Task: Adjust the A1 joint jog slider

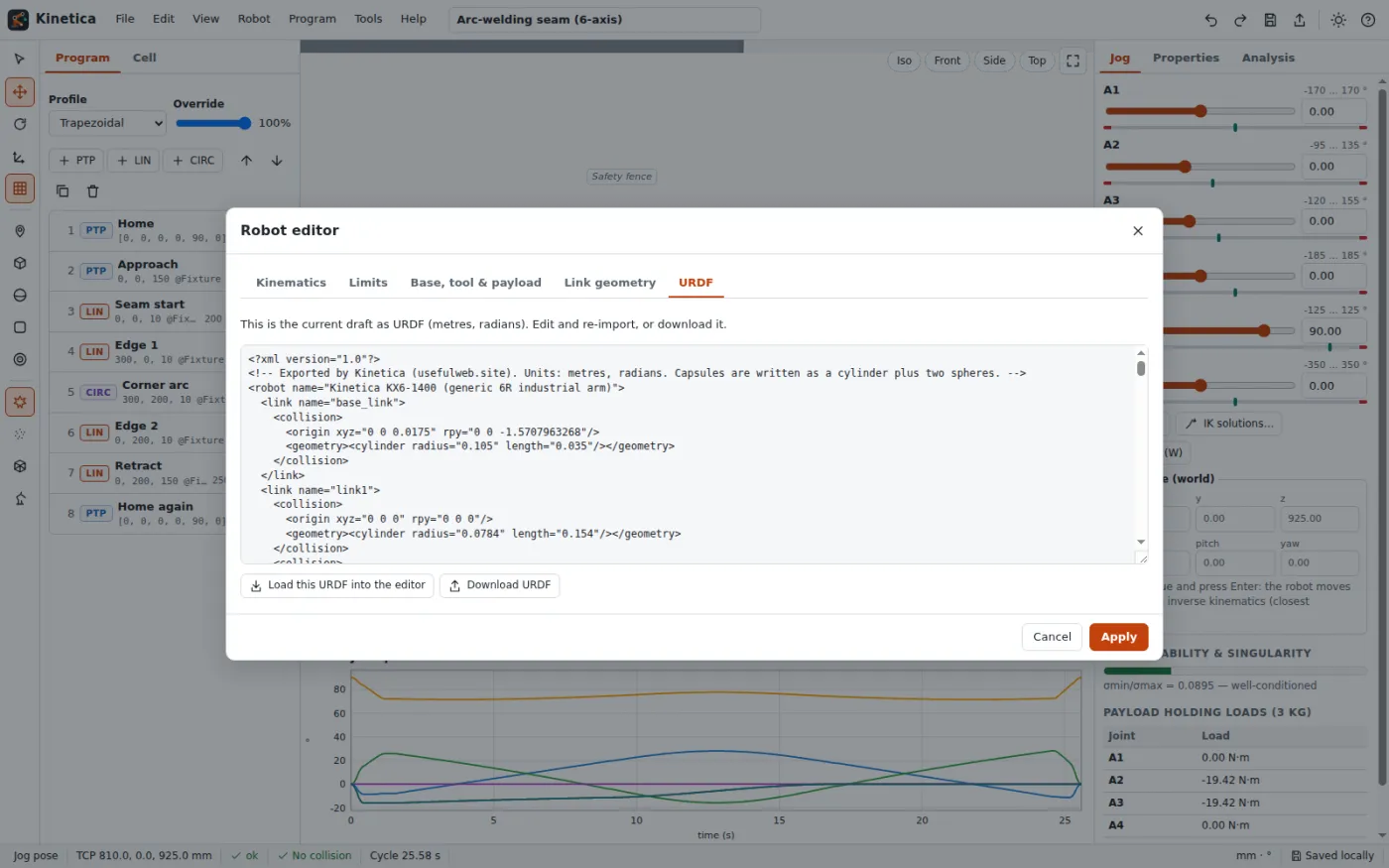Action: [x=1200, y=111]
